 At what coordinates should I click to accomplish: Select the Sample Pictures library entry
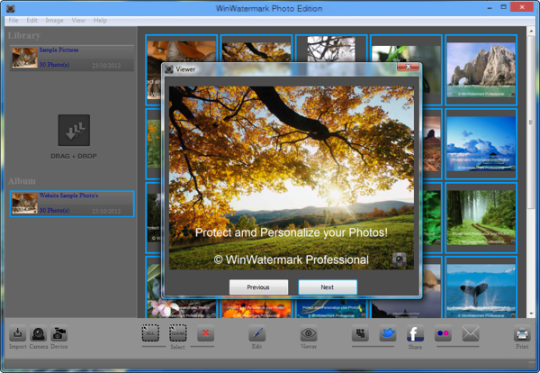pos(72,58)
